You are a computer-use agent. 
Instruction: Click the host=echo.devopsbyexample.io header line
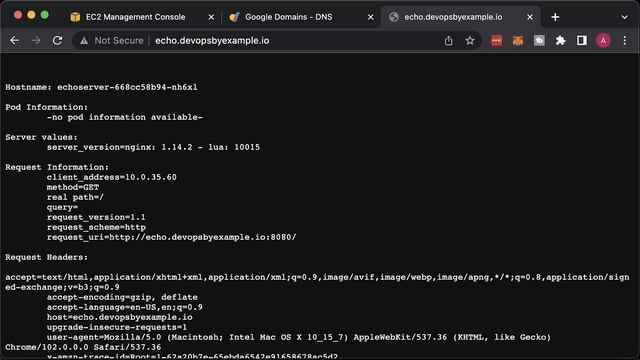pyautogui.click(x=120, y=317)
